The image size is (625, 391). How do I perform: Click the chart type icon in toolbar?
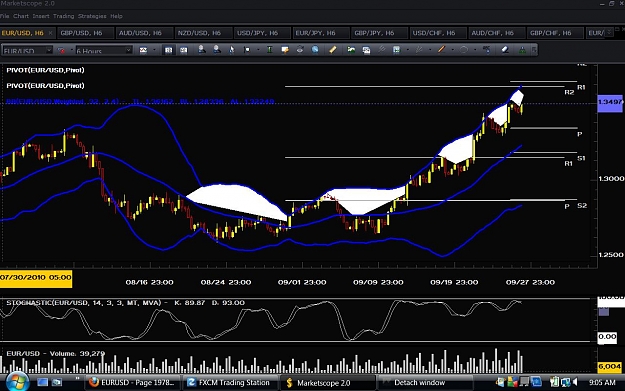pyautogui.click(x=143, y=50)
